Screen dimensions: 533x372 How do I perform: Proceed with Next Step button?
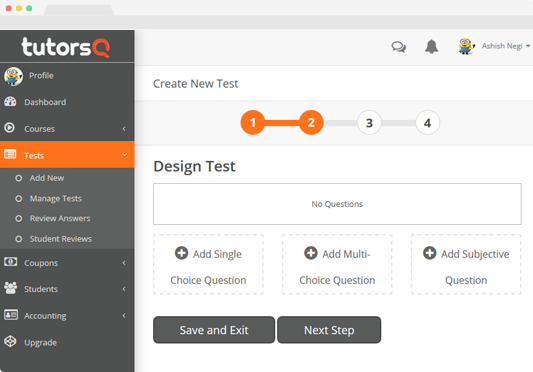pos(329,330)
